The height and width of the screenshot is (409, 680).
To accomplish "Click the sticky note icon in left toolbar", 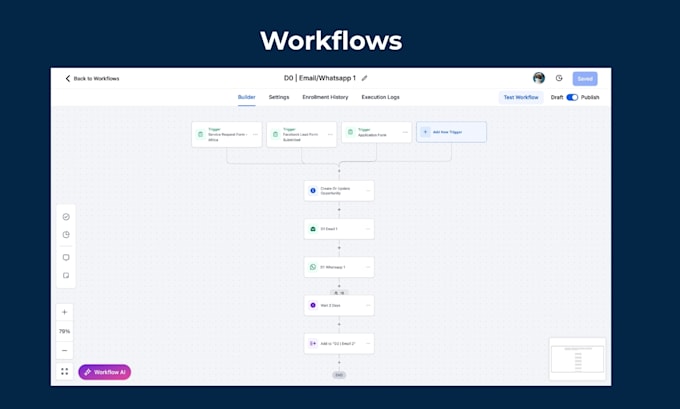I will pos(66,275).
